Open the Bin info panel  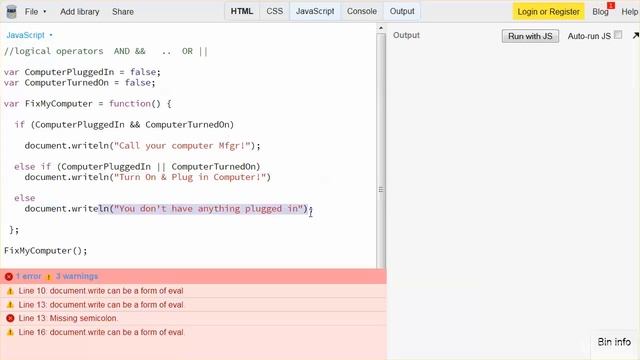pos(614,342)
